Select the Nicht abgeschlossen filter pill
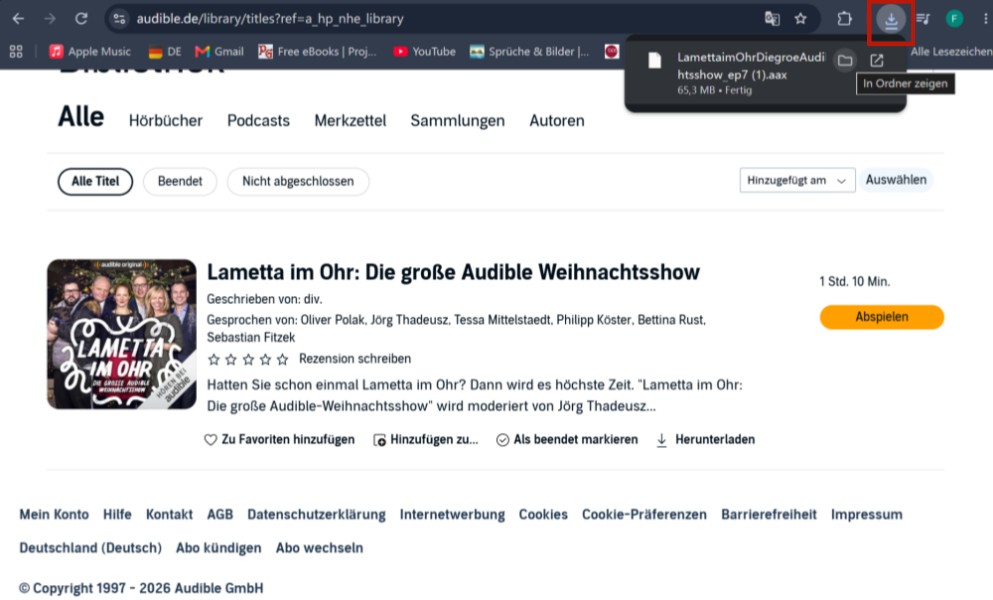This screenshot has width=993, height=600. 298,182
